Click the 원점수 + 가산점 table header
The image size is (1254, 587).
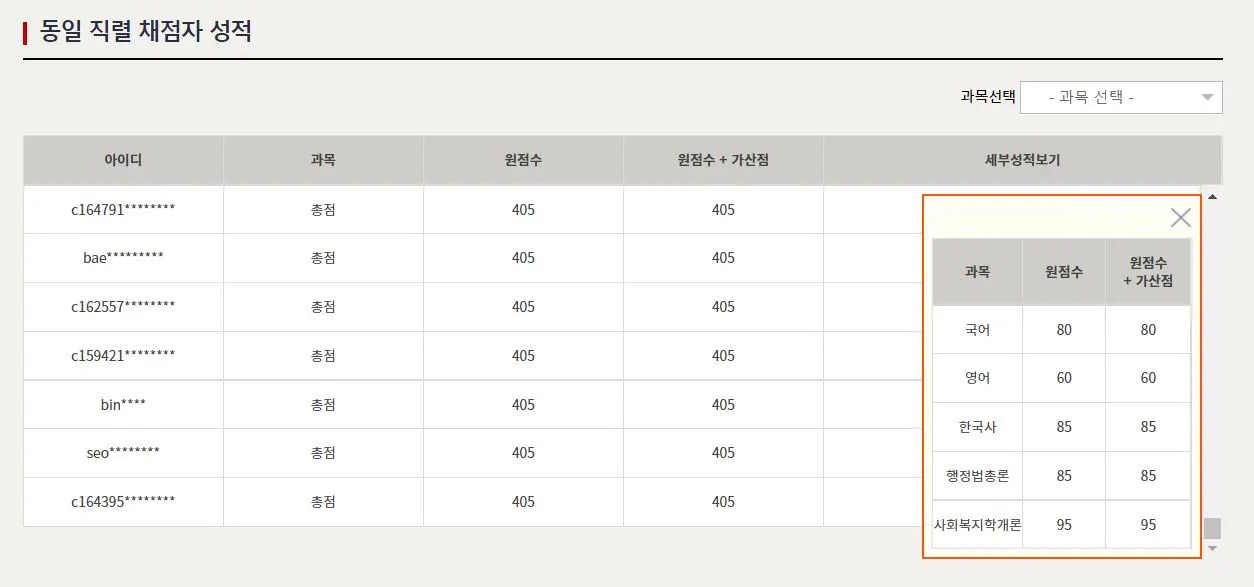pos(723,160)
